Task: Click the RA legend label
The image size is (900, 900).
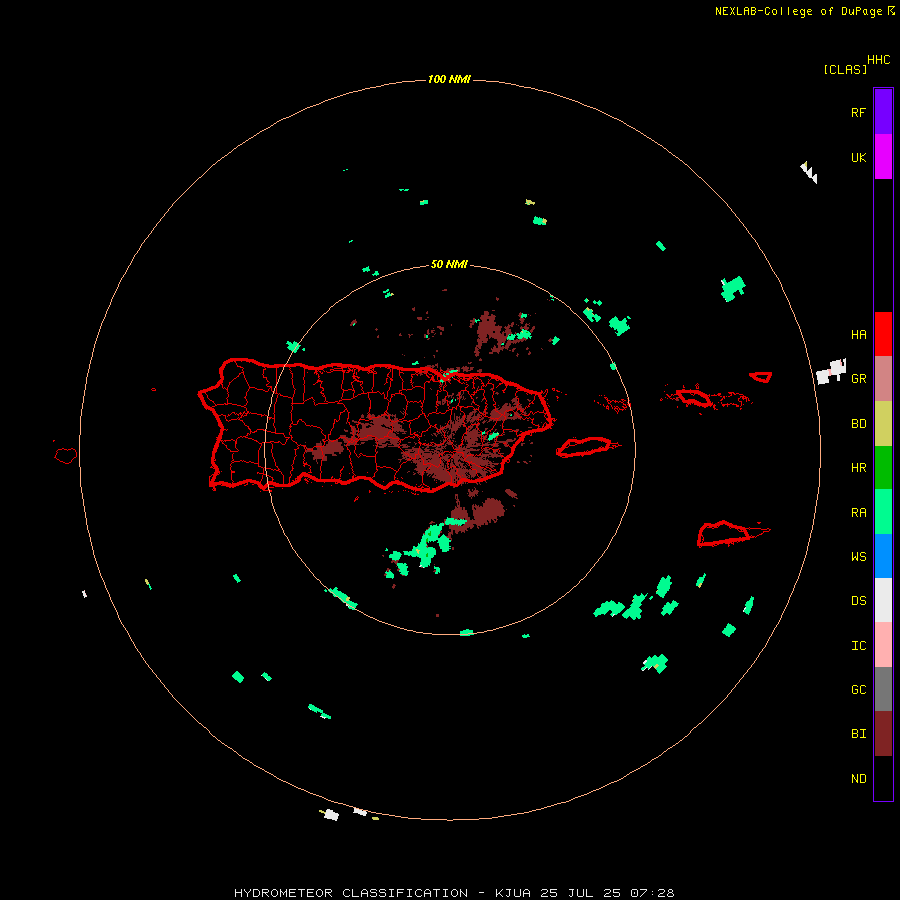Action: [859, 513]
